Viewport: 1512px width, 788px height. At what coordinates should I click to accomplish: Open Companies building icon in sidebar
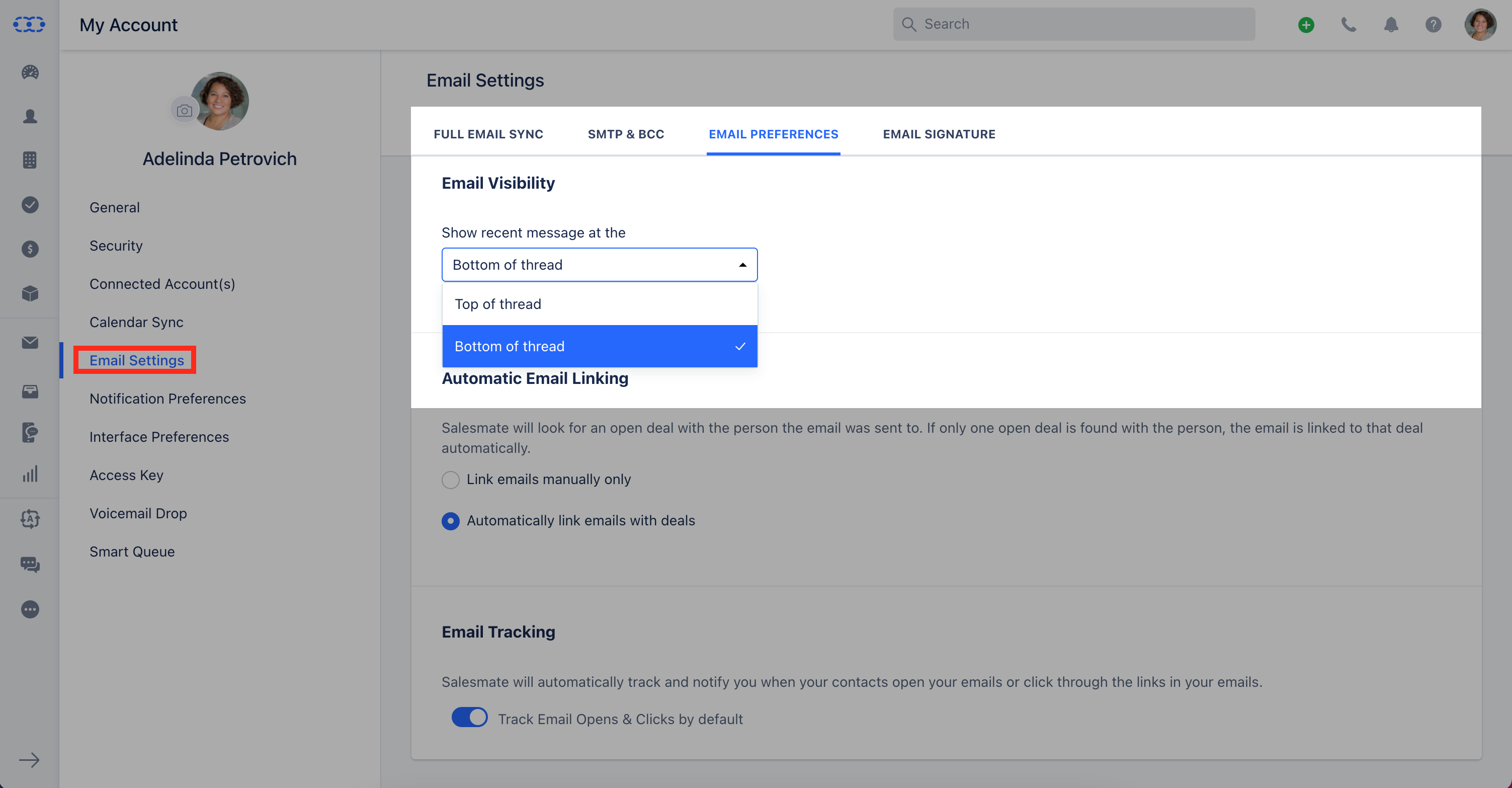coord(30,160)
